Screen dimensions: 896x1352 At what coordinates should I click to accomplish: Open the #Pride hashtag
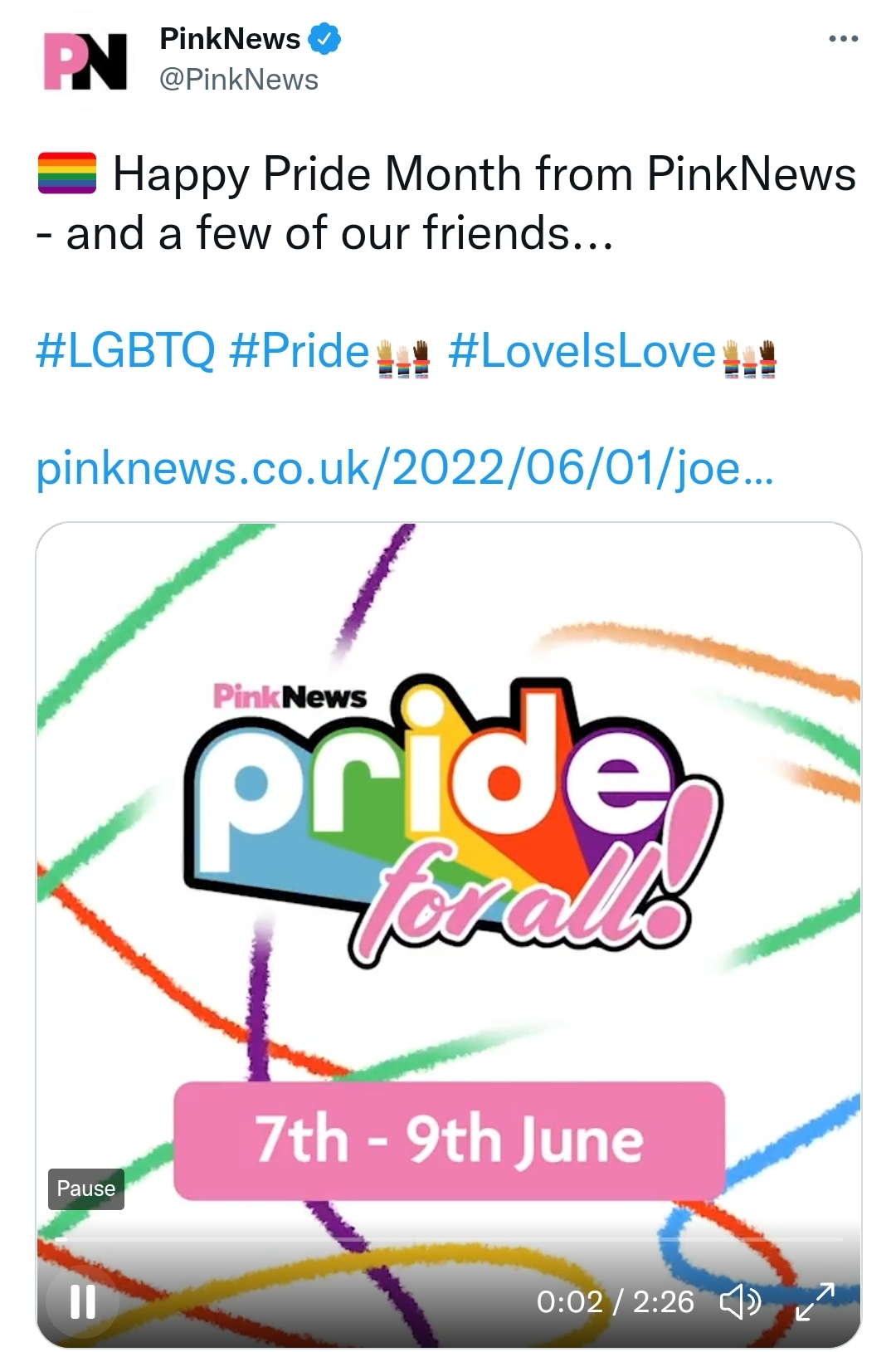299,350
